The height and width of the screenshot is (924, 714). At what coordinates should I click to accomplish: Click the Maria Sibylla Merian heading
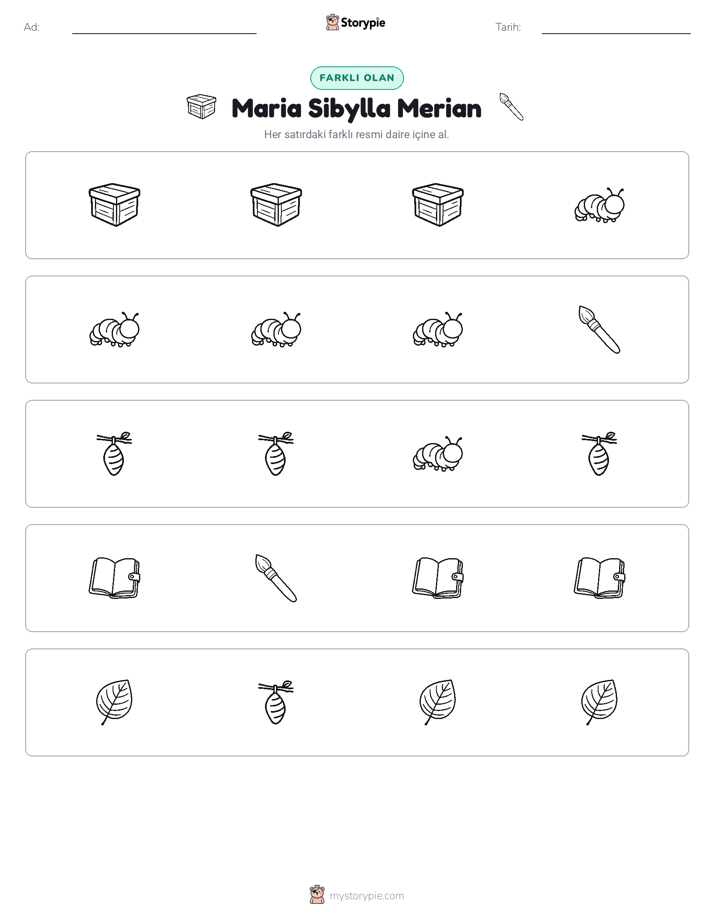pyautogui.click(x=356, y=108)
